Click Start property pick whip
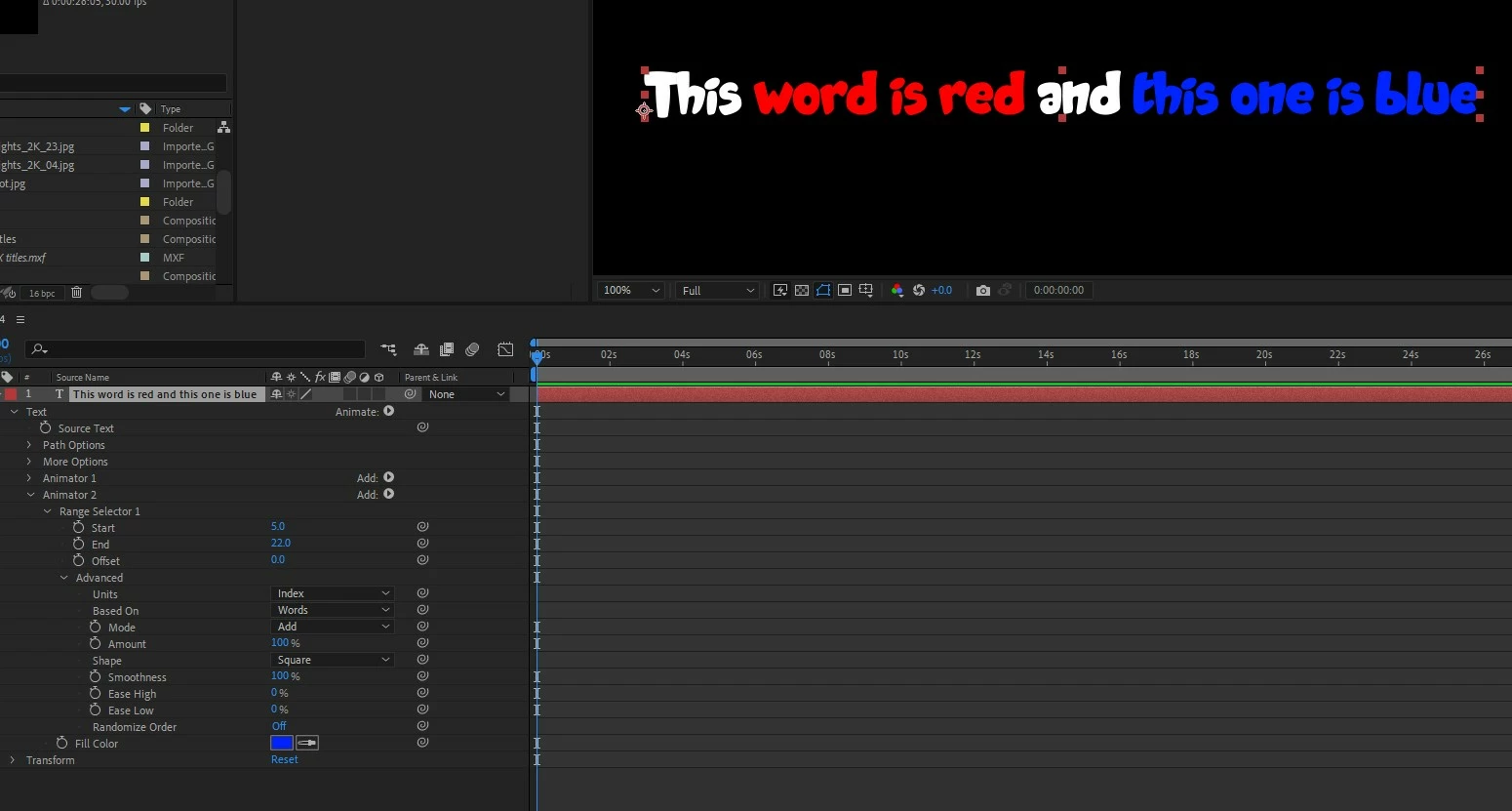This screenshot has height=811, width=1512. pos(422,527)
